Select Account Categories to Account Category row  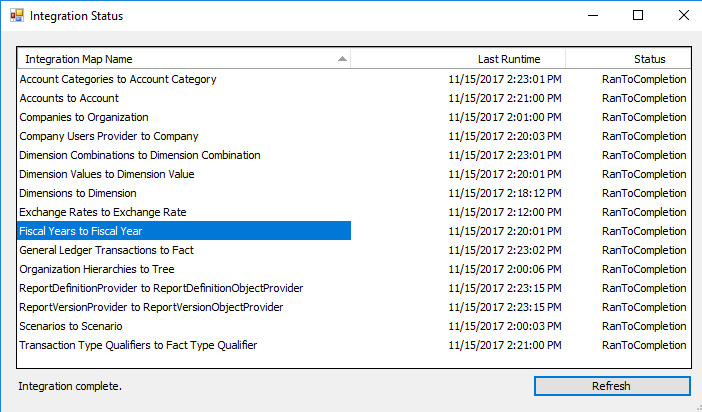click(354, 79)
